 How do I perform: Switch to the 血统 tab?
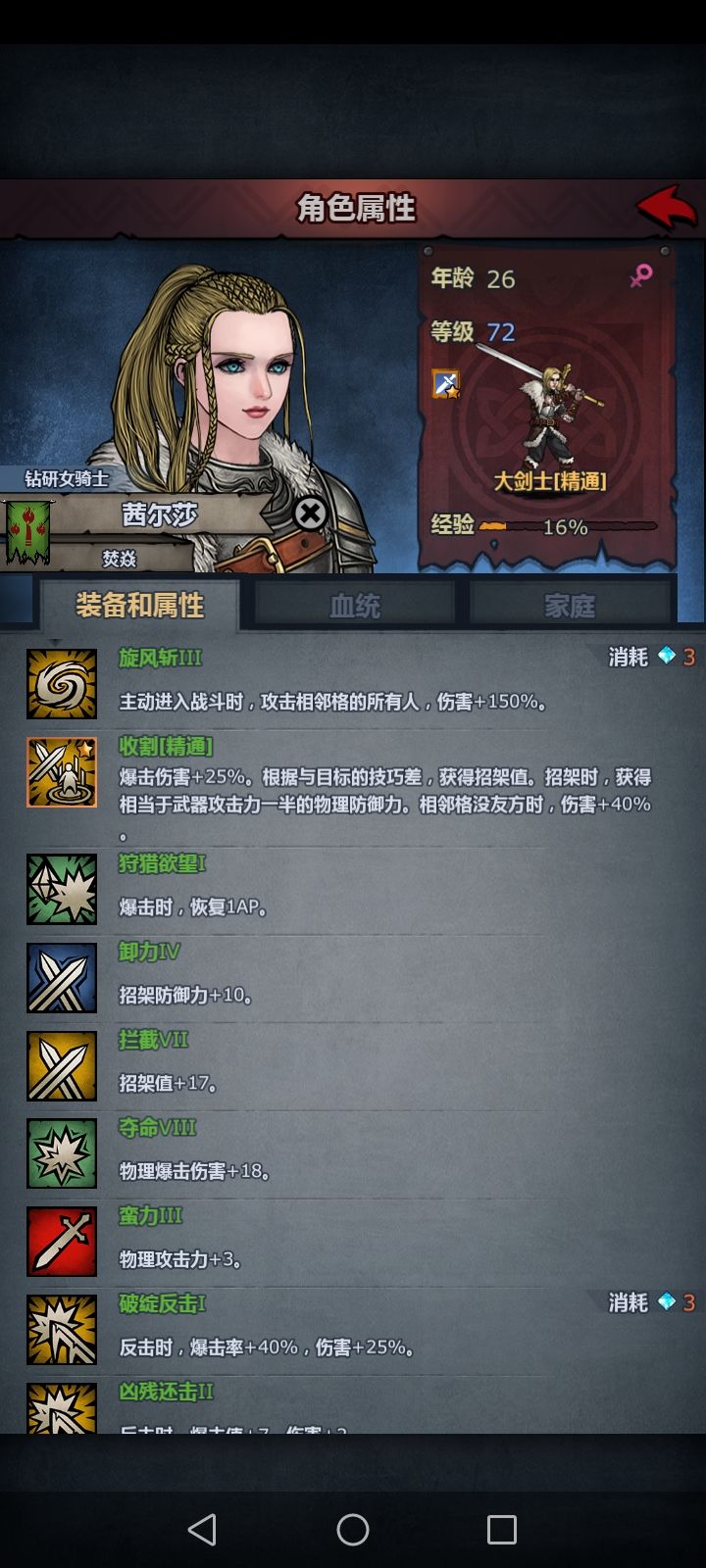(355, 605)
